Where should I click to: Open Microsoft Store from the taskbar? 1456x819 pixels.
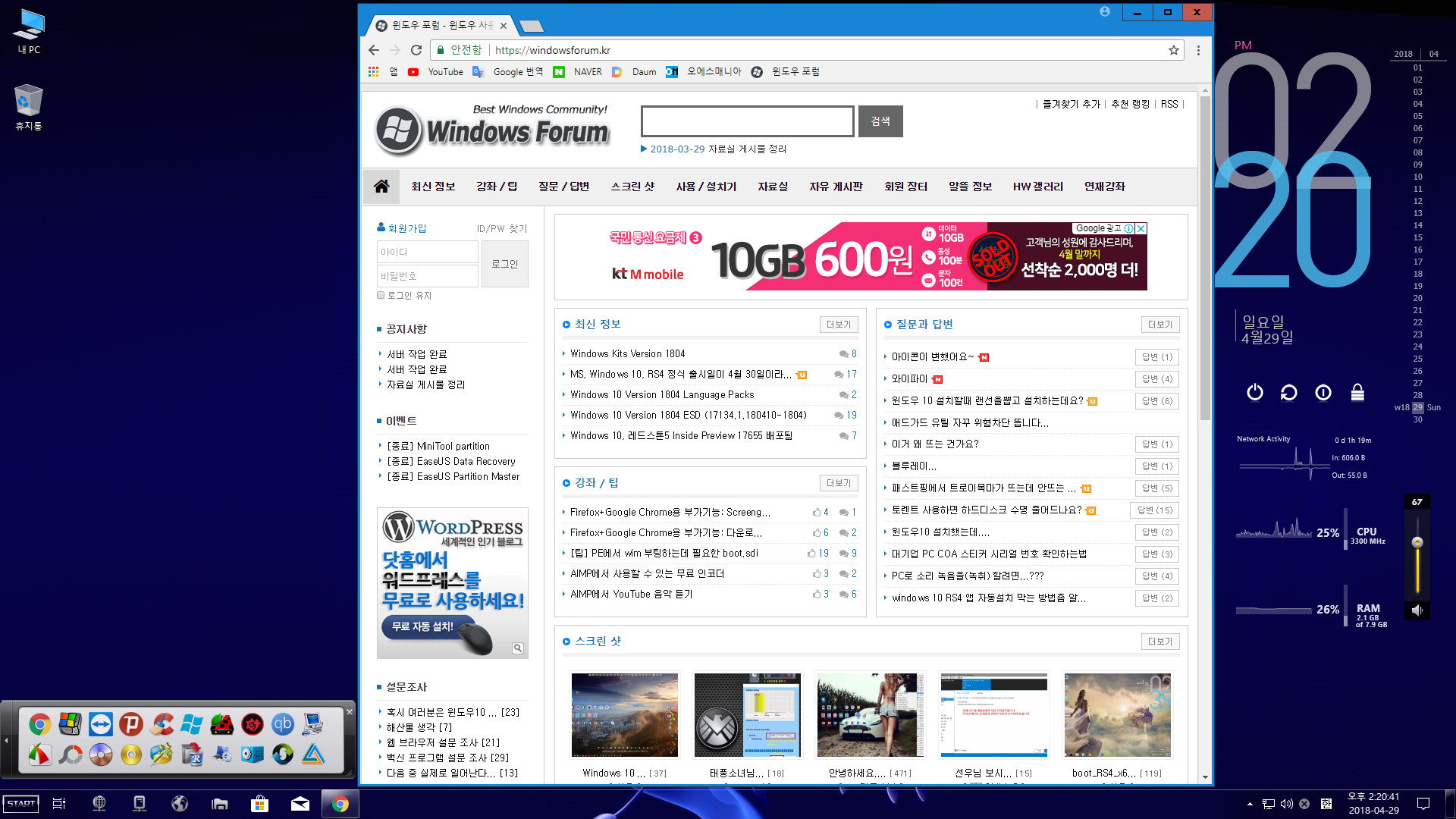click(259, 804)
